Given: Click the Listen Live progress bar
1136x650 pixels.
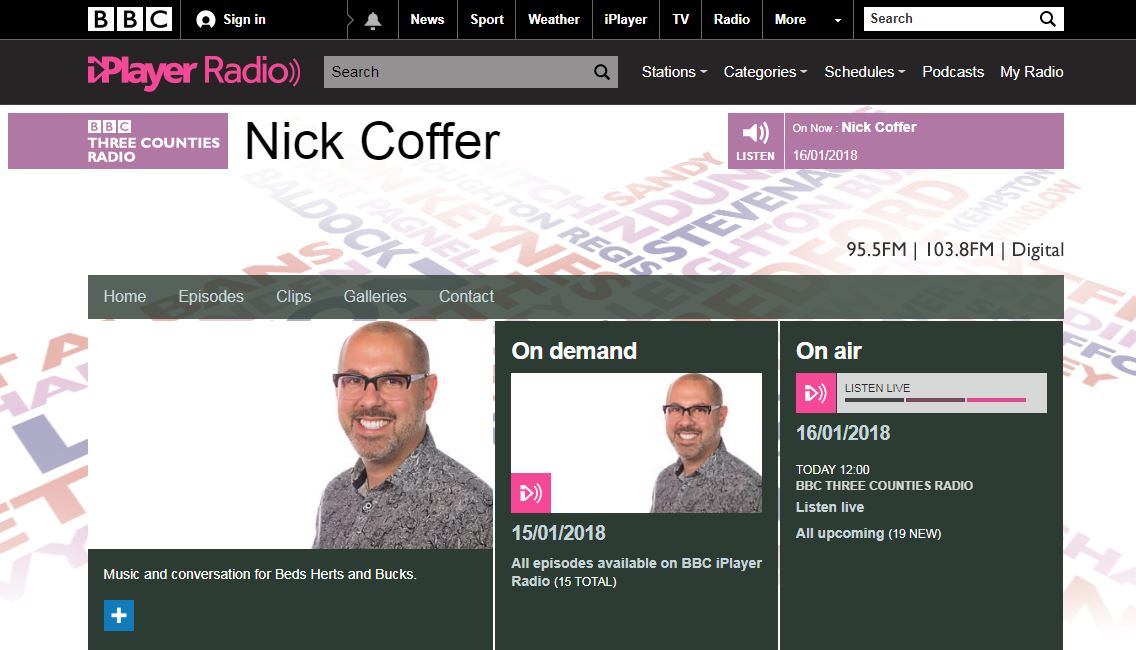Looking at the screenshot, I should (x=935, y=399).
